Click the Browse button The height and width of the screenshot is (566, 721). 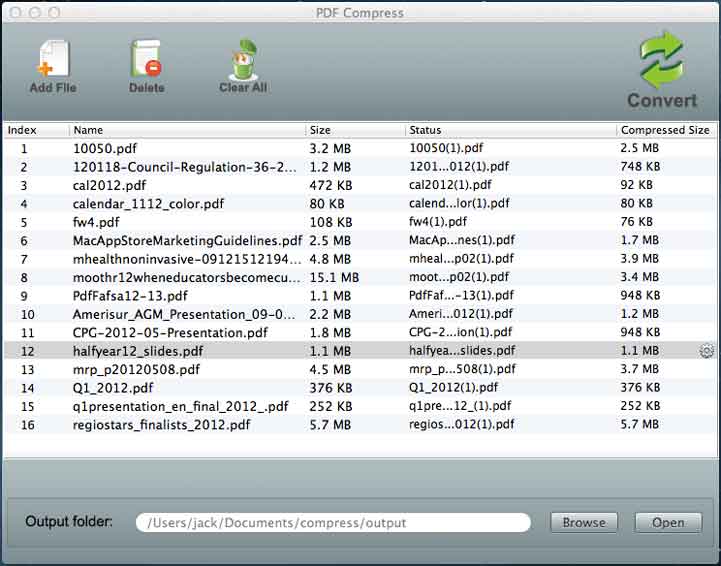[x=584, y=523]
